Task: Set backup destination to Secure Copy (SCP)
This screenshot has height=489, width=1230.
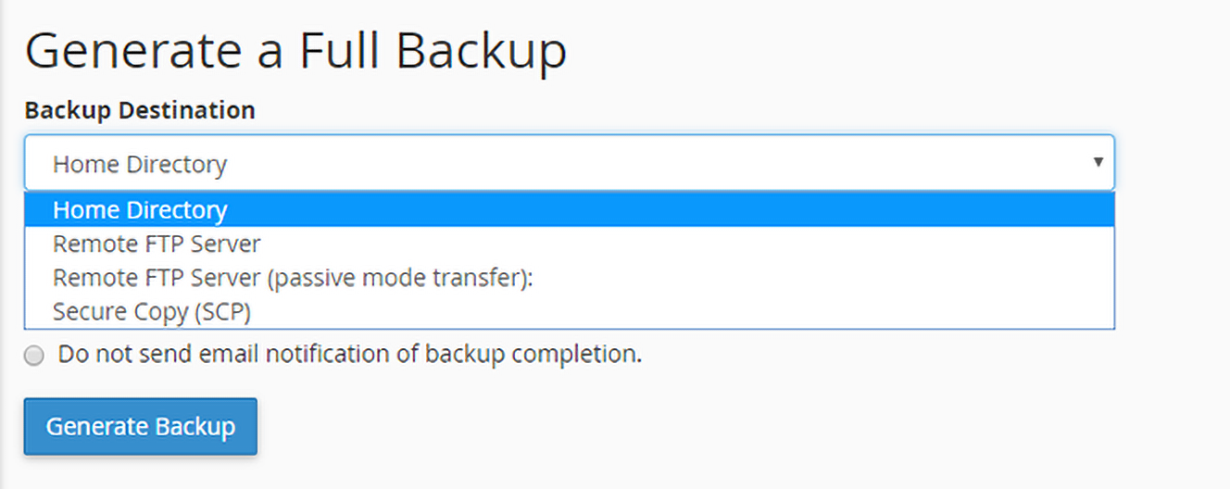Action: coord(151,312)
